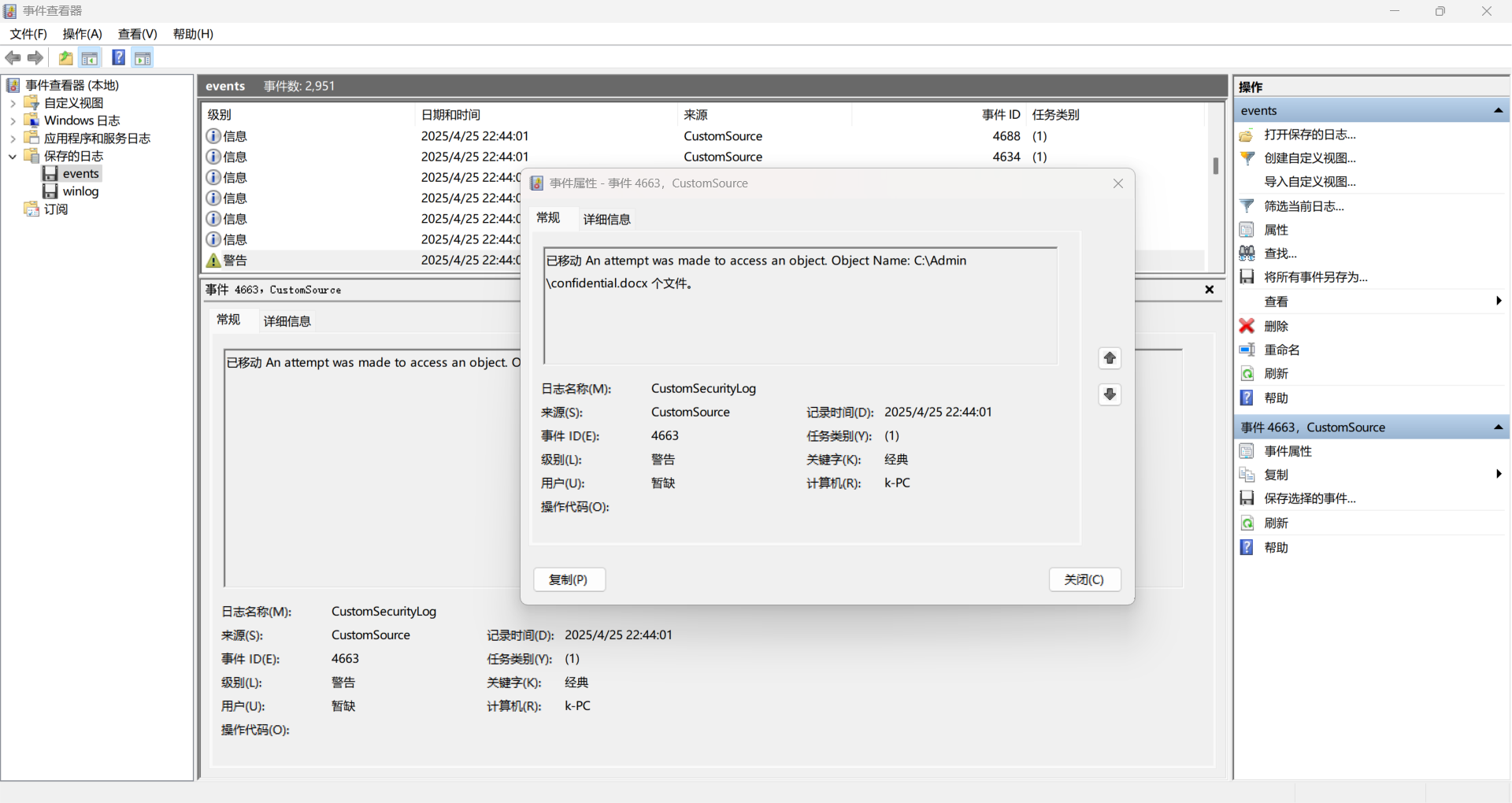Open a saved log from Actions pane

pos(1310,135)
